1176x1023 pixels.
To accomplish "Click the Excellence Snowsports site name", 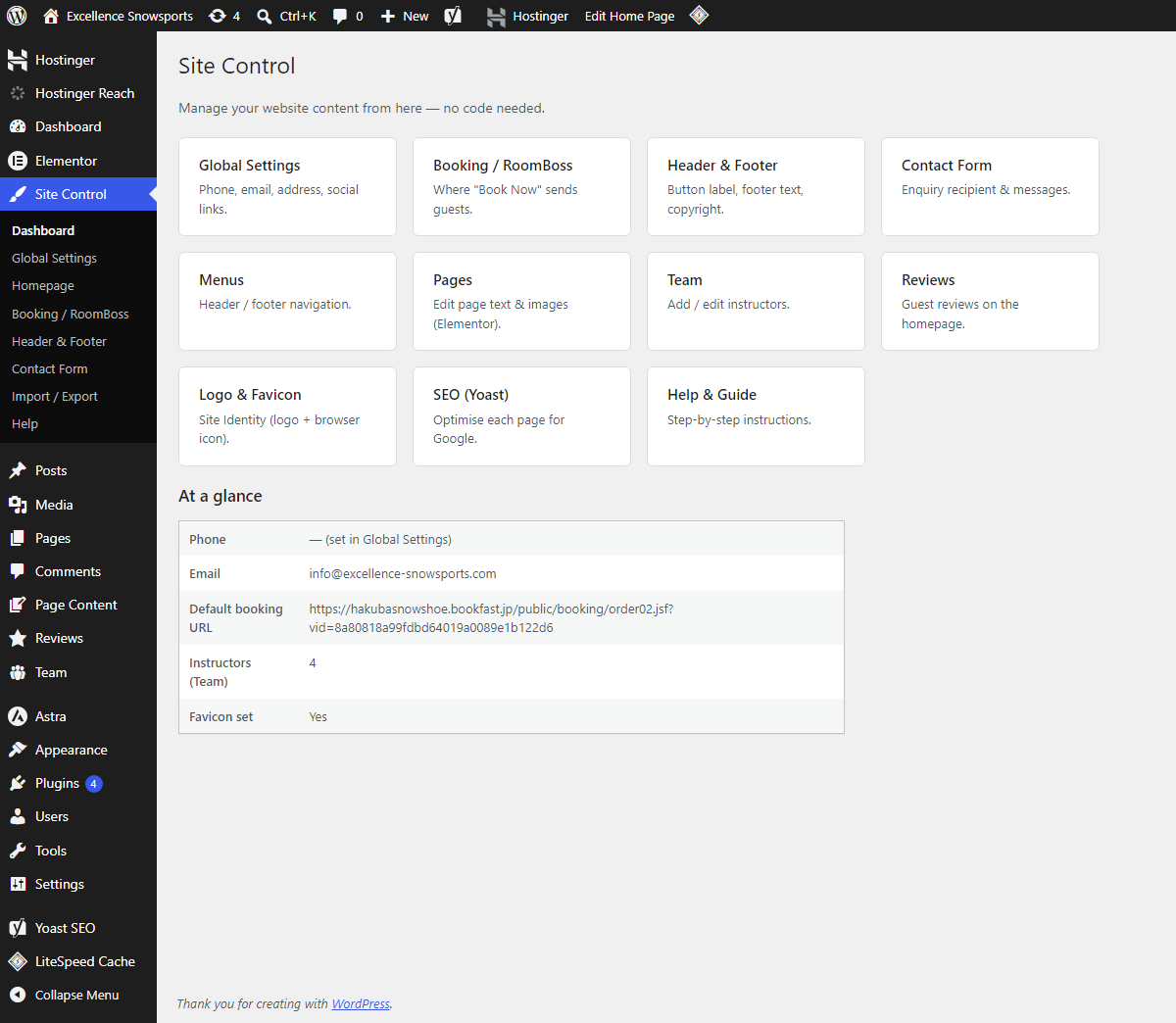I will [x=129, y=16].
